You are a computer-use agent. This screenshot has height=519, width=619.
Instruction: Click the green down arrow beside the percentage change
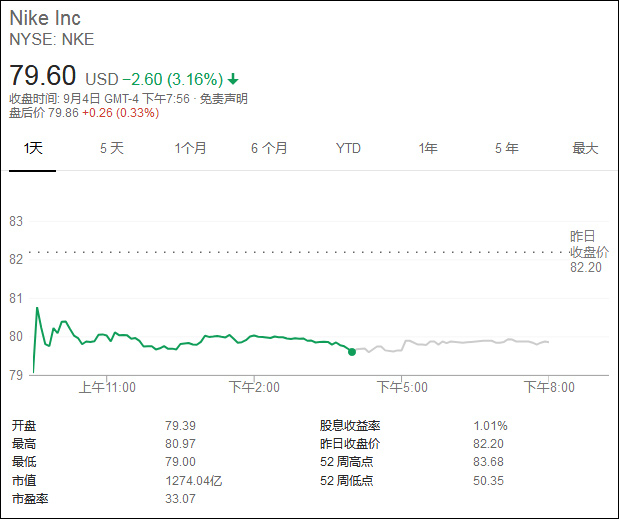click(x=233, y=79)
